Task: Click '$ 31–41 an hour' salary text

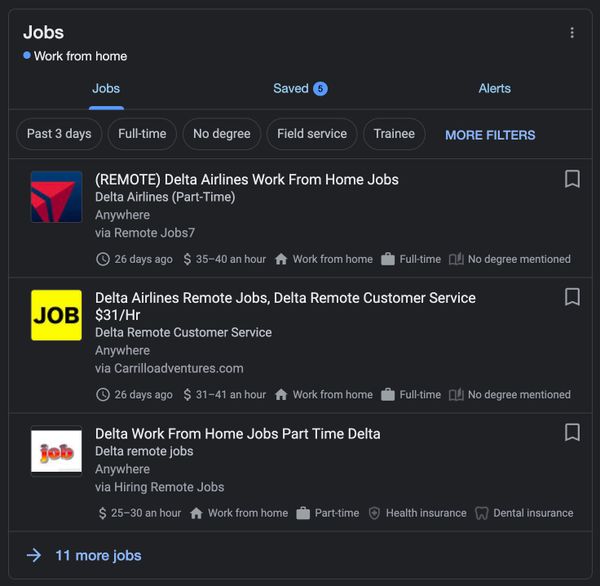Action: click(x=225, y=395)
